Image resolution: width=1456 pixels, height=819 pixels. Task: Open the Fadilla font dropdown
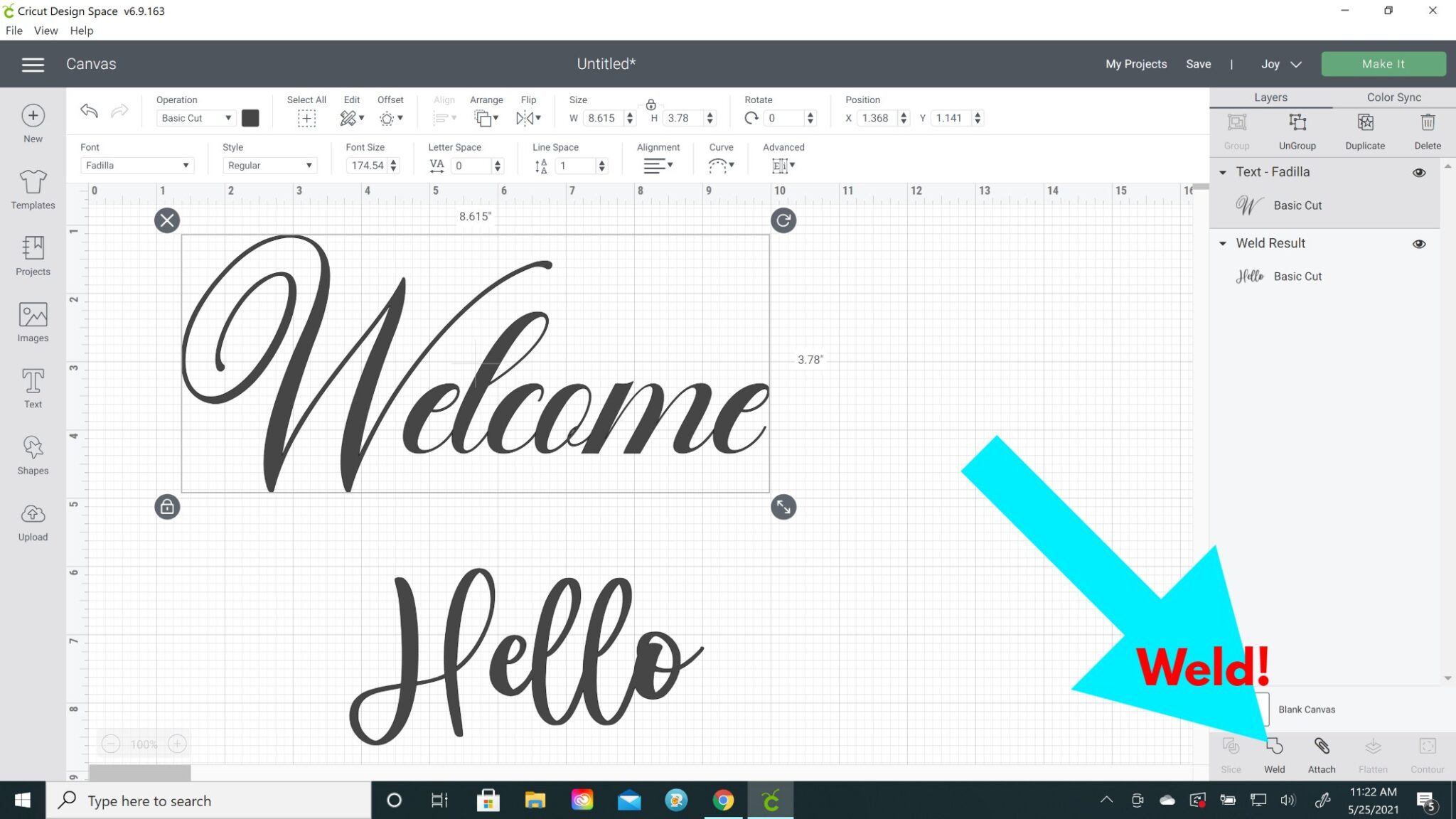pos(136,165)
